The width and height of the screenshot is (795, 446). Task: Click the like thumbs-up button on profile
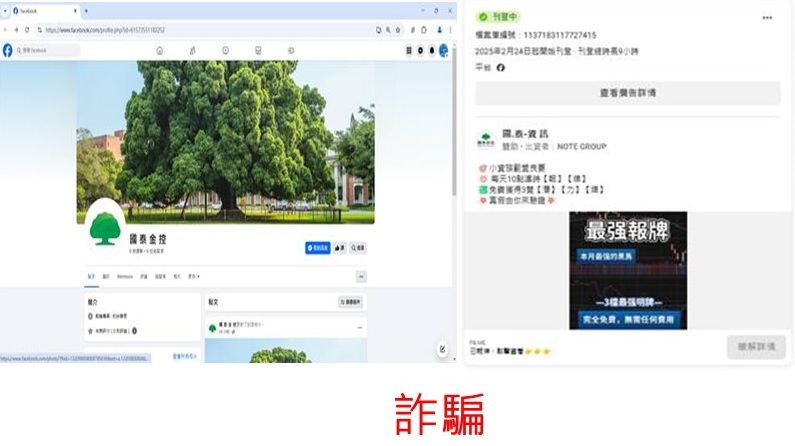click(340, 248)
